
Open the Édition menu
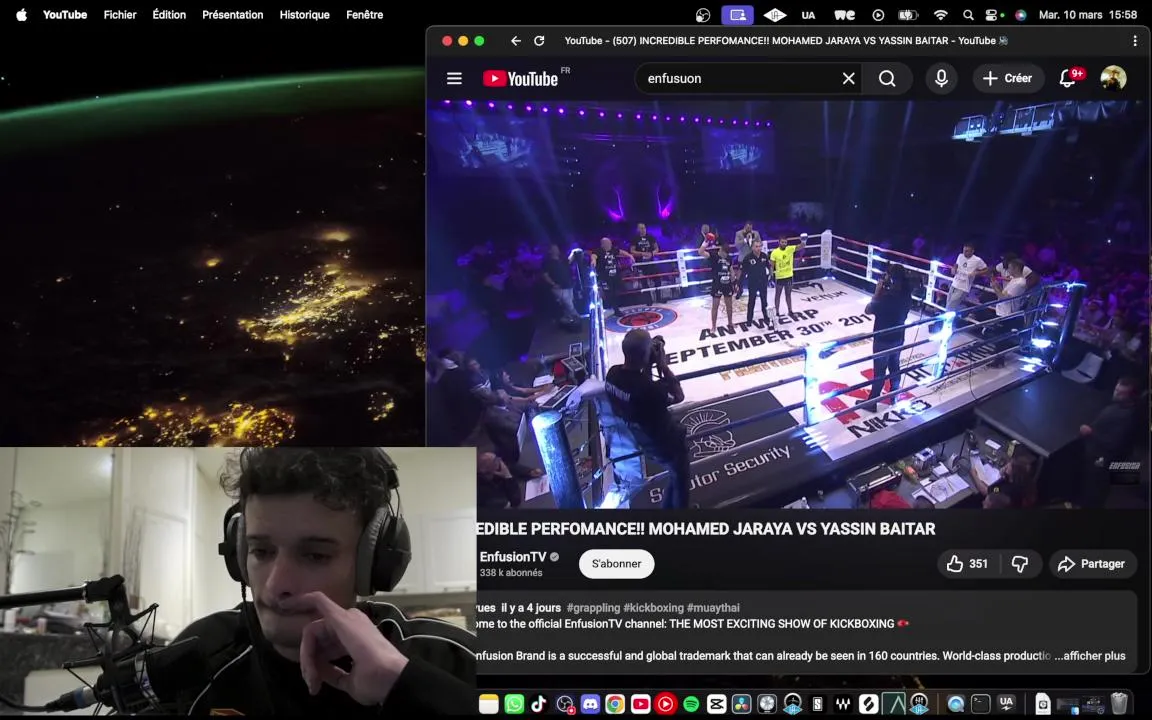click(x=169, y=15)
